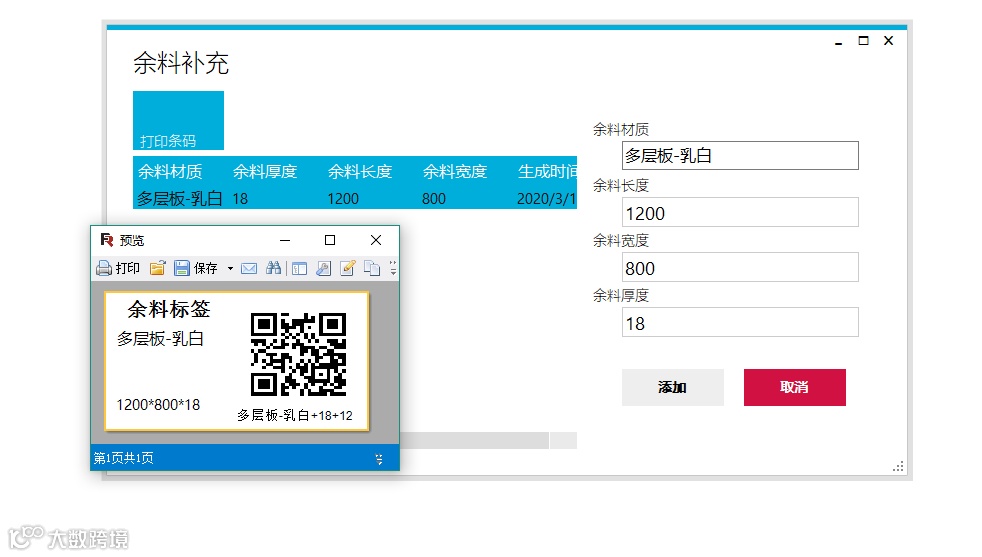
Task: Open a report file via folder icon
Action: point(157,268)
